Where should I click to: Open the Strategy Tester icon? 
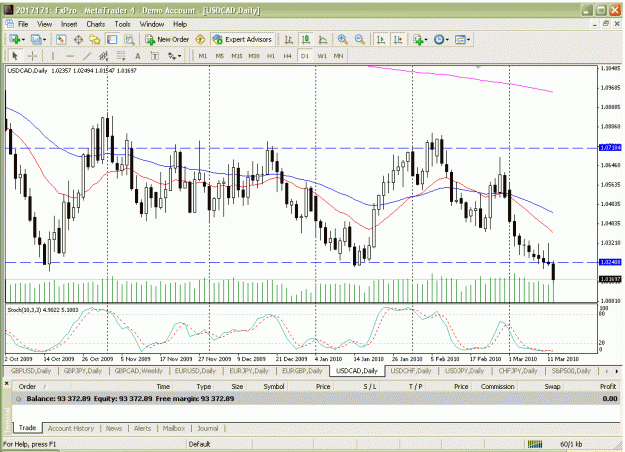tap(129, 39)
